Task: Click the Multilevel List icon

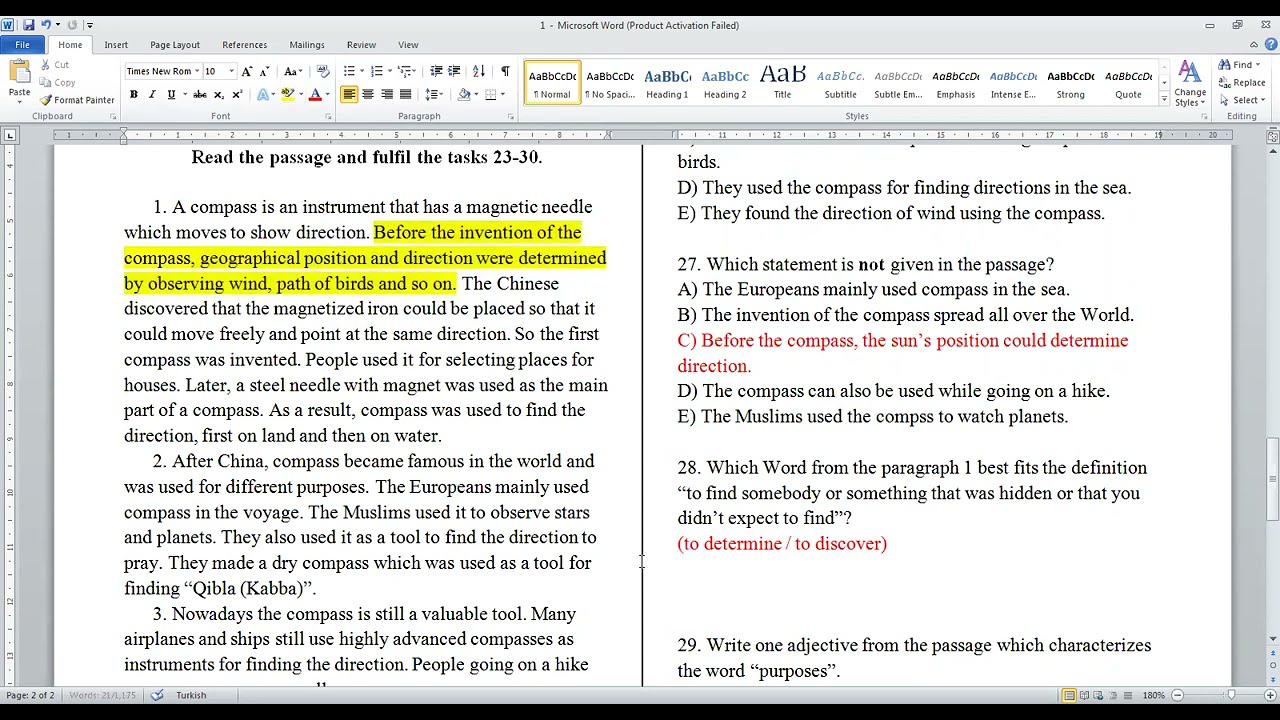Action: [x=404, y=72]
